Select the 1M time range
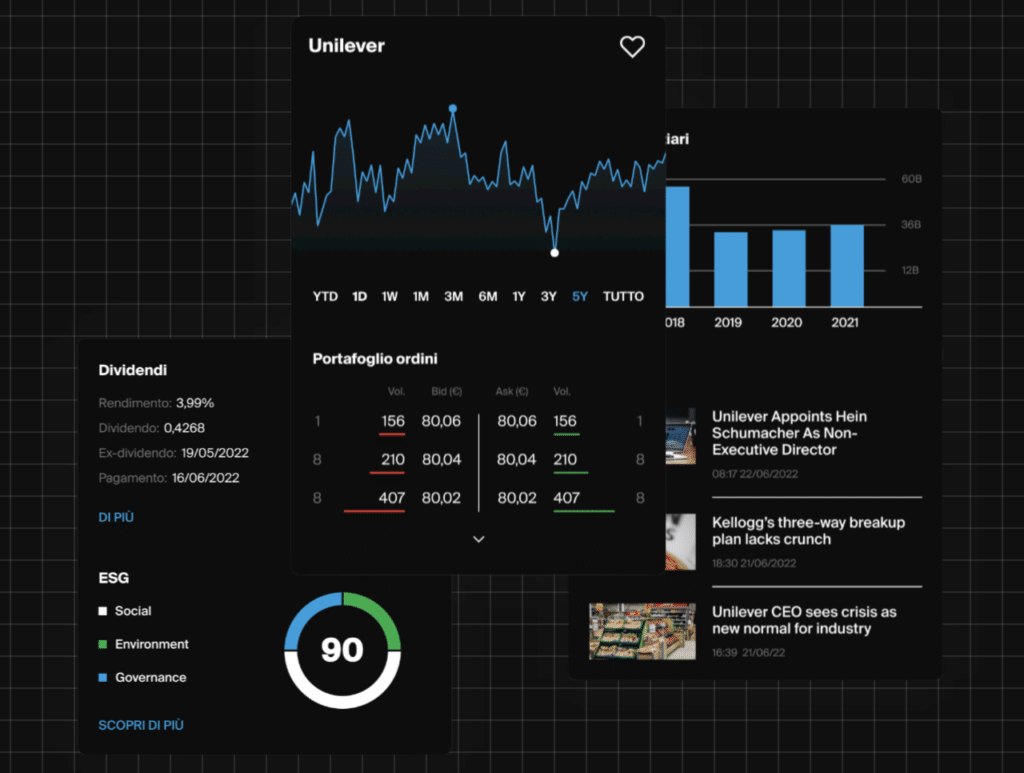Viewport: 1024px width, 773px height. click(421, 296)
